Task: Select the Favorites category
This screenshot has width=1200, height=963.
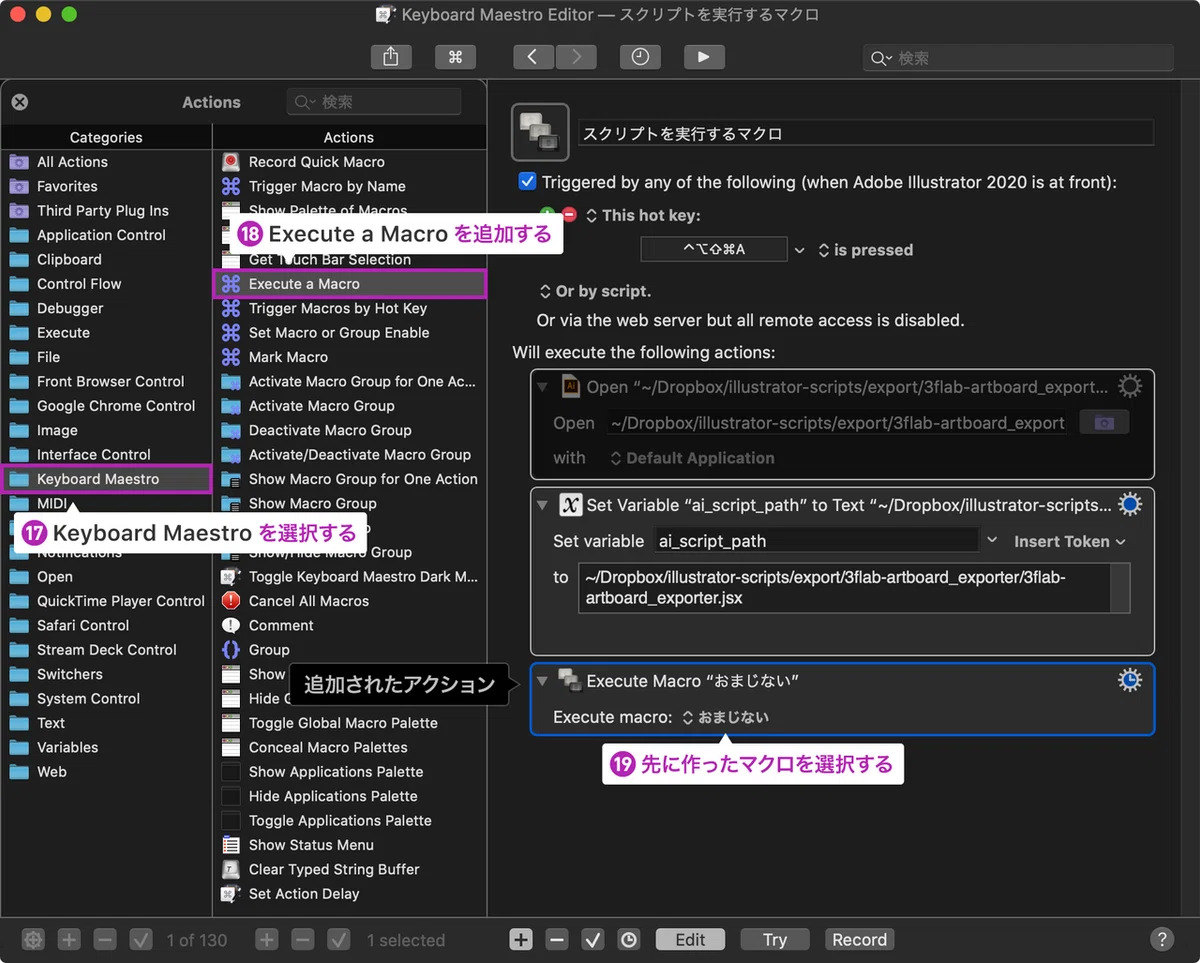Action: point(107,186)
